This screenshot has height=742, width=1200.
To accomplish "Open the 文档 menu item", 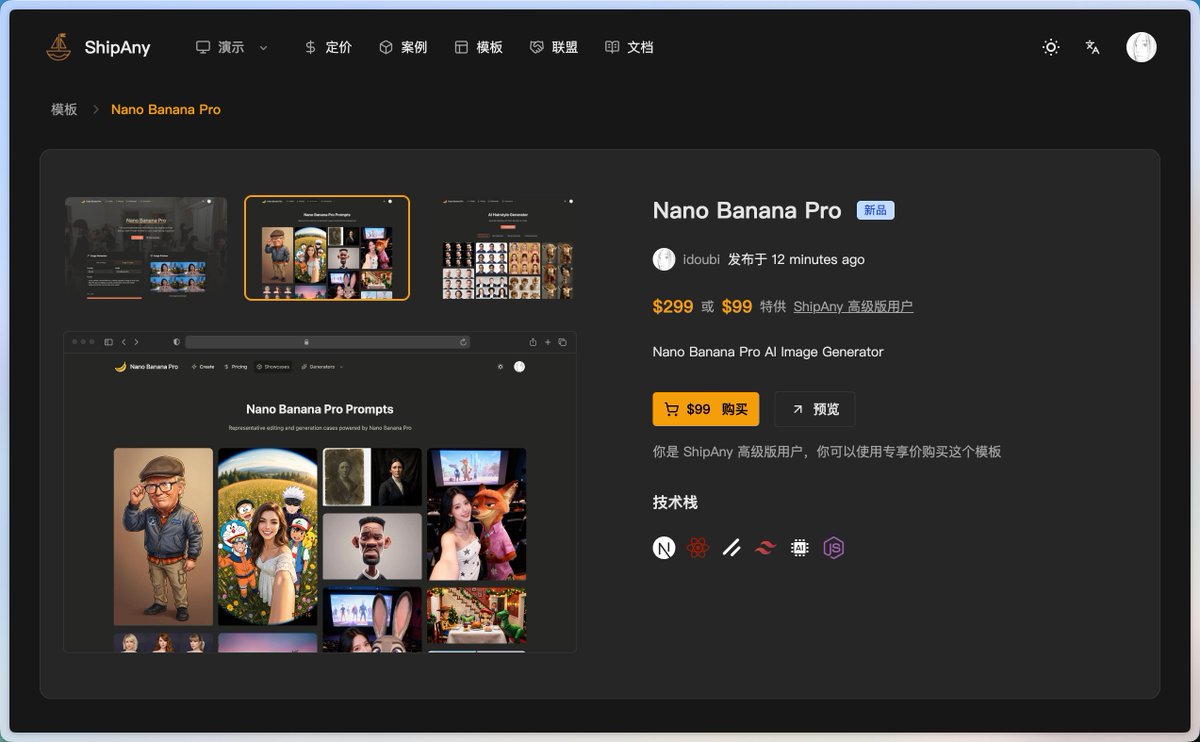I will (x=629, y=46).
